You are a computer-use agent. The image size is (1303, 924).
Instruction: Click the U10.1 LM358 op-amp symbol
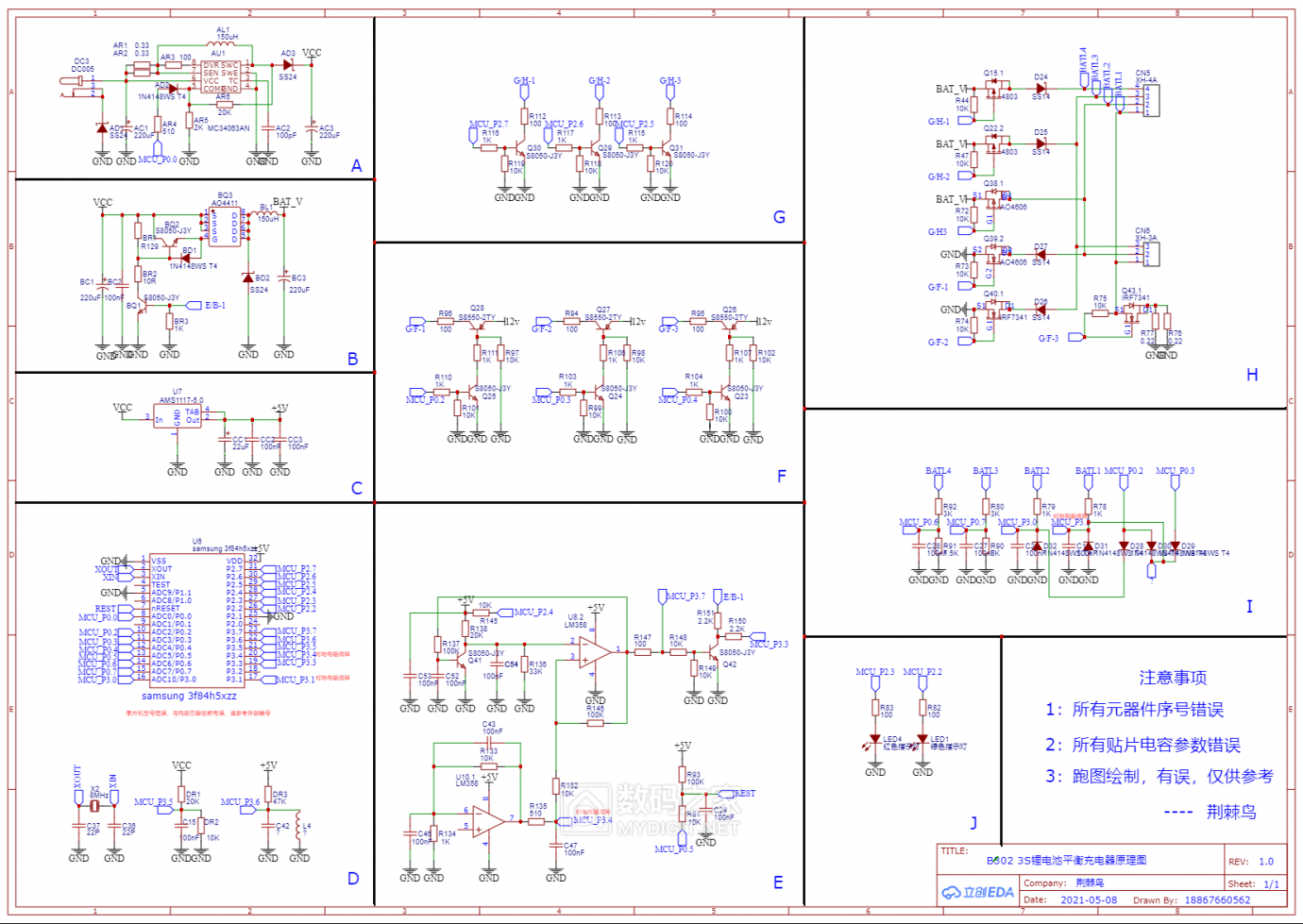(x=489, y=821)
